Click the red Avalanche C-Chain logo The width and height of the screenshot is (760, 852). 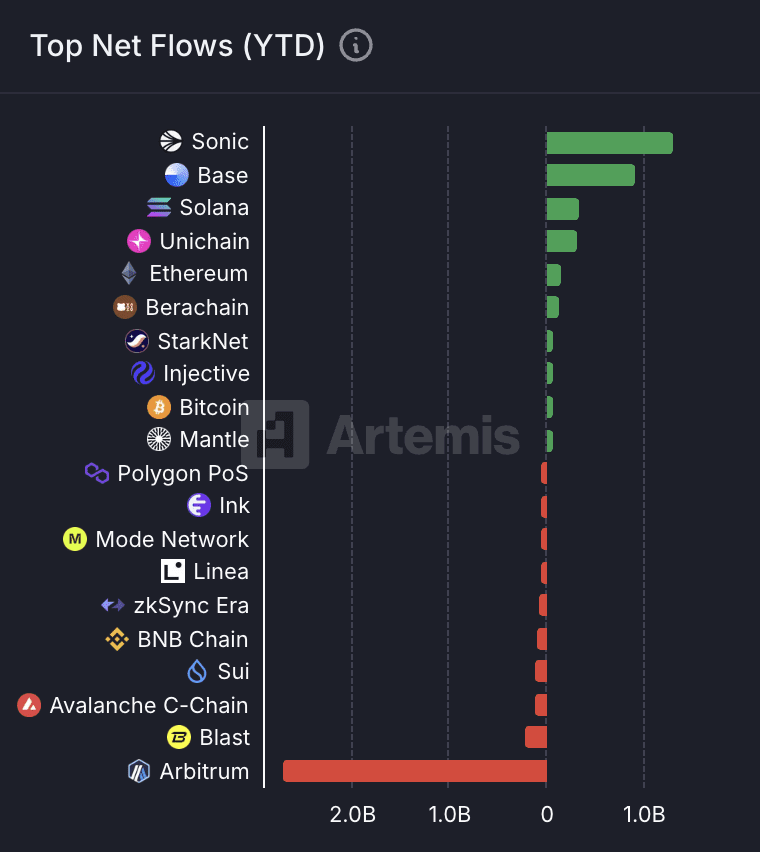click(x=29, y=705)
